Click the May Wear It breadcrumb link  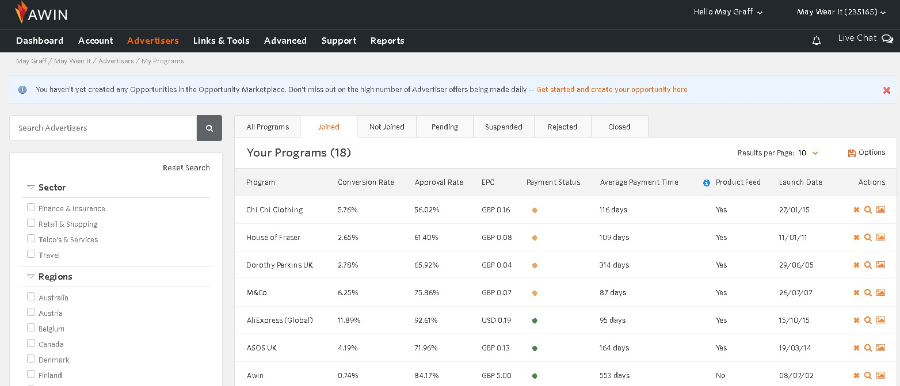tap(72, 60)
